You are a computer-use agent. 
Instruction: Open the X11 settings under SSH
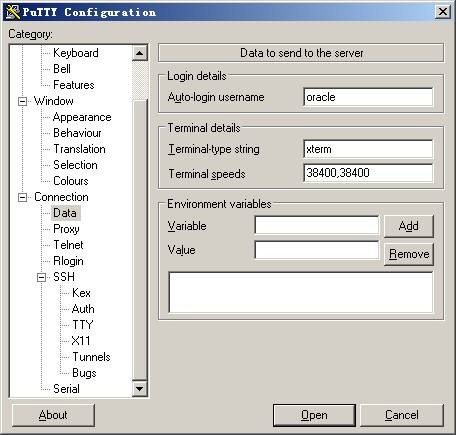[x=81, y=341]
